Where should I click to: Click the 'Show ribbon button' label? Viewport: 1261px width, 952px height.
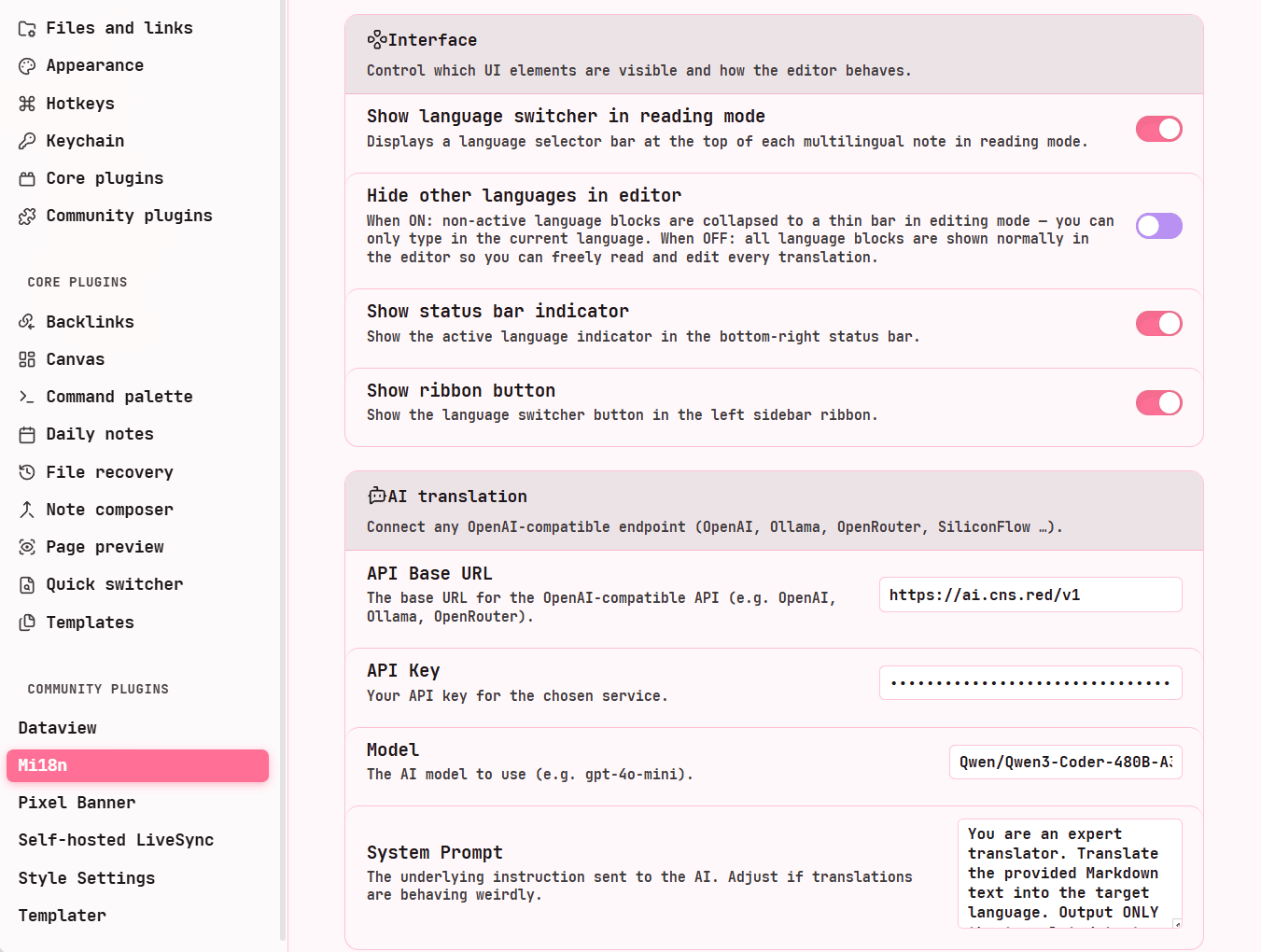[x=461, y=390]
